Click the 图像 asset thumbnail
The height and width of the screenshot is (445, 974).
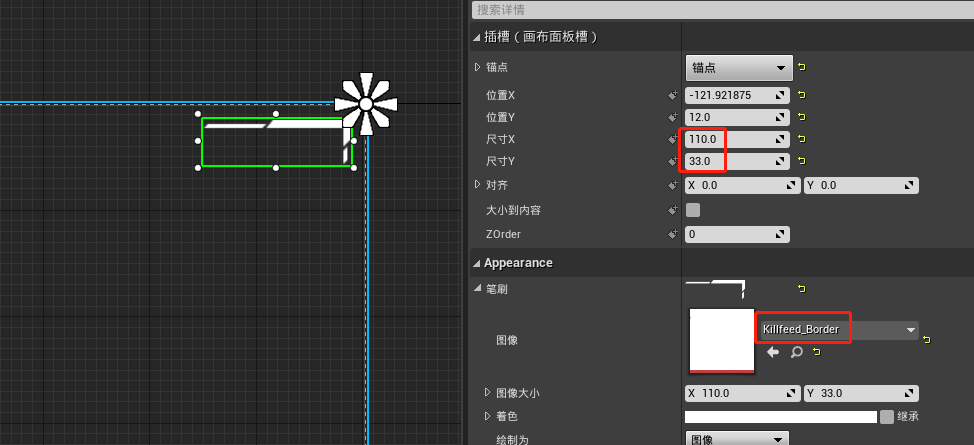pyautogui.click(x=722, y=341)
